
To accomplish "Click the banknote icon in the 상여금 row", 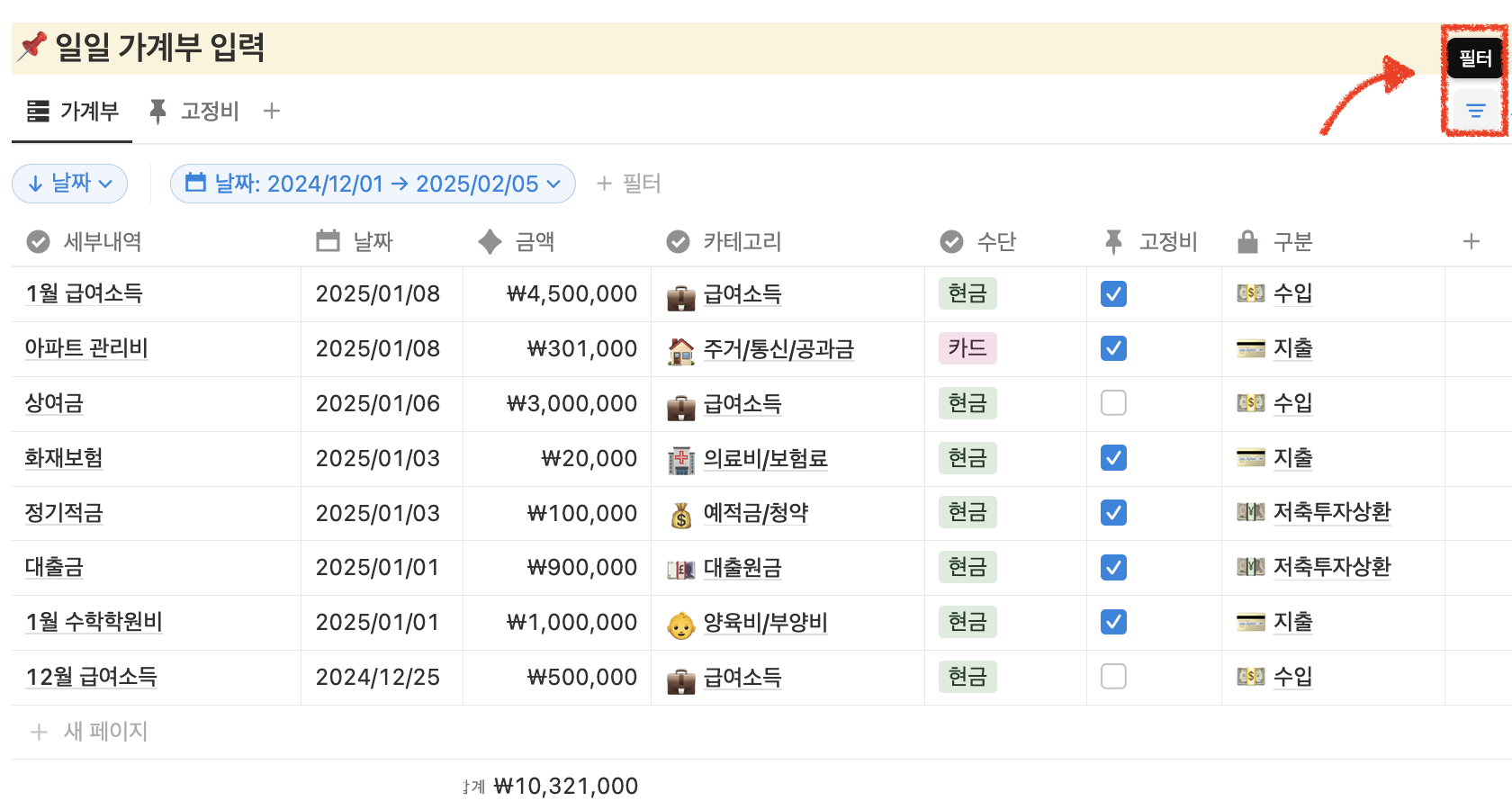I will point(1251,403).
